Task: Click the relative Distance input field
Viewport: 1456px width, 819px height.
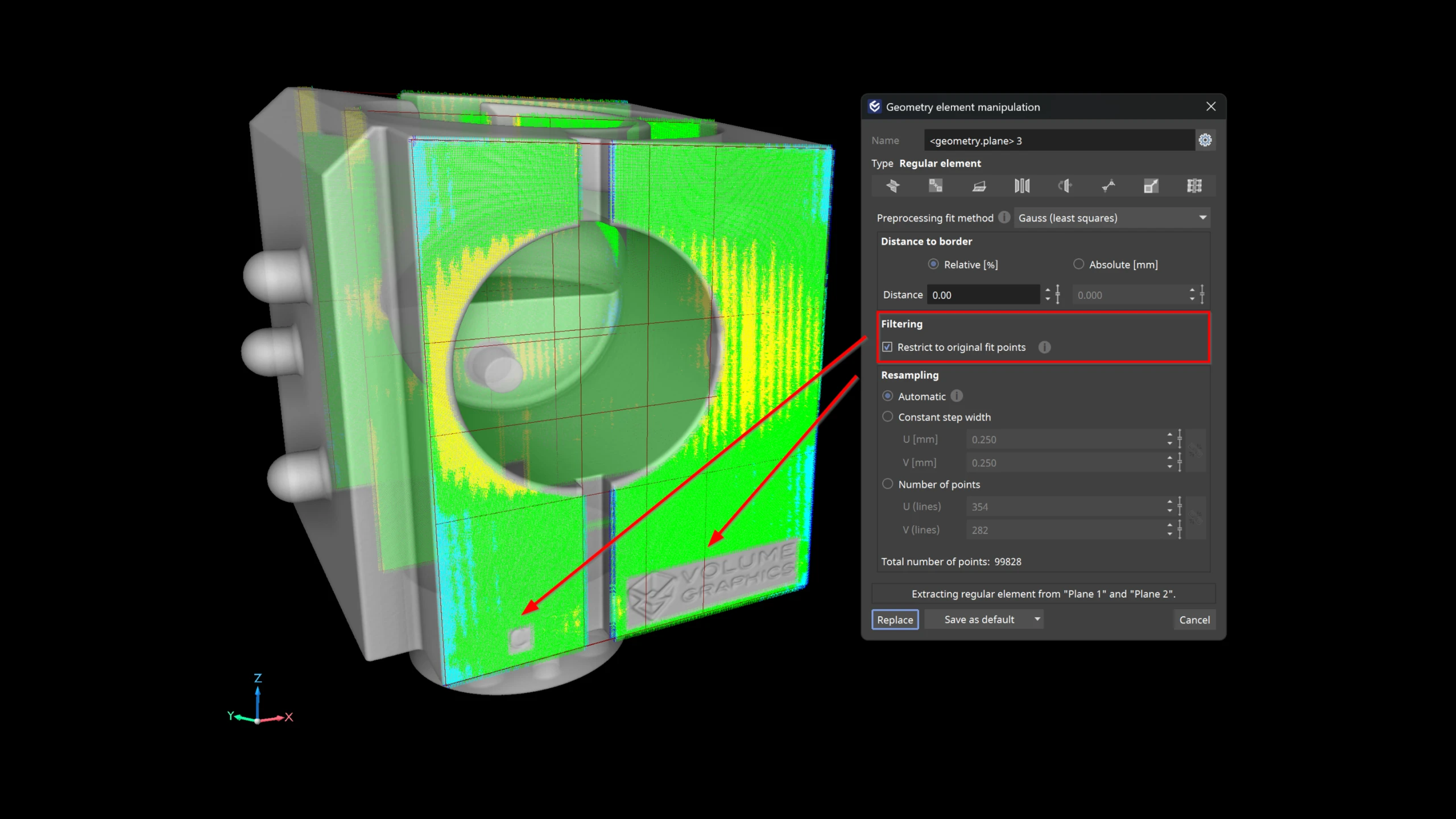Action: tap(984, 295)
